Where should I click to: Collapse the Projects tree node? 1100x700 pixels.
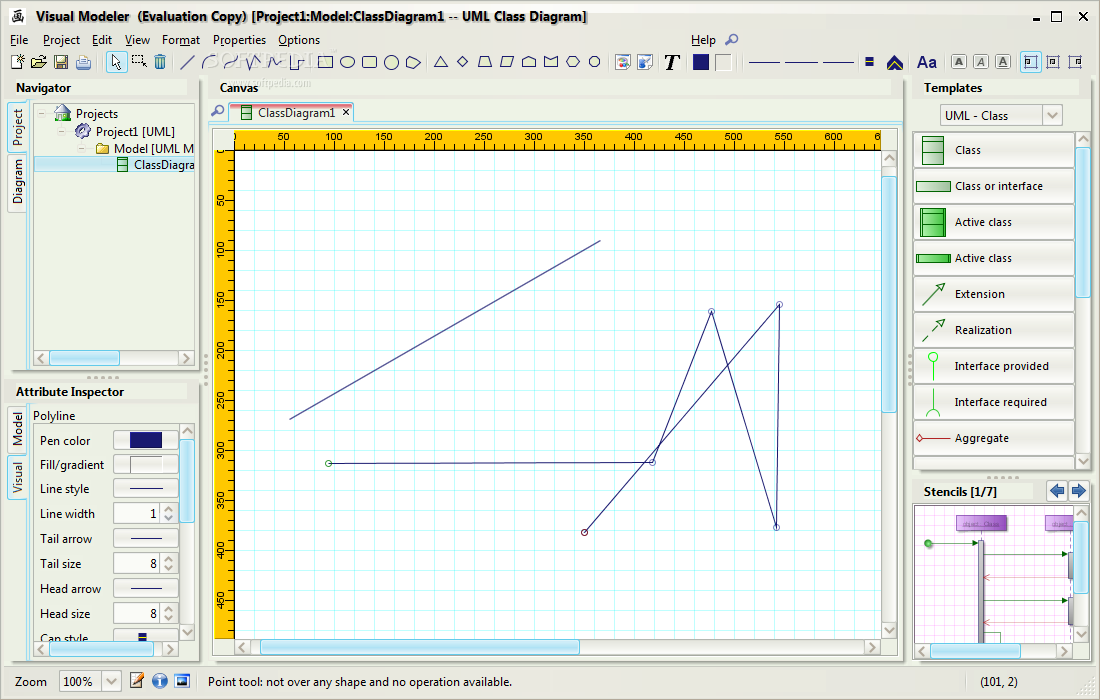coord(42,113)
